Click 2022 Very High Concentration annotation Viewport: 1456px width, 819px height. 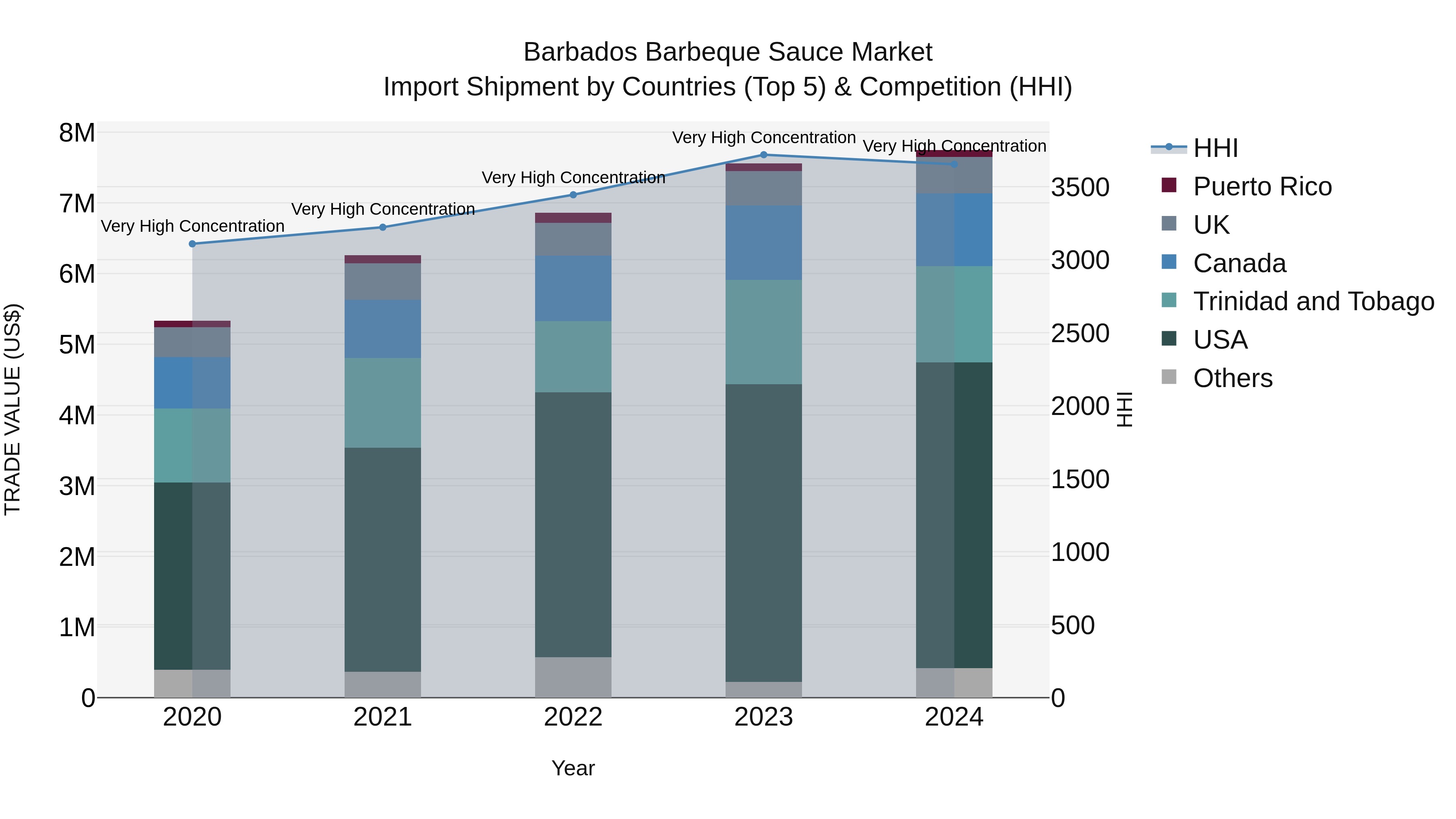(574, 177)
